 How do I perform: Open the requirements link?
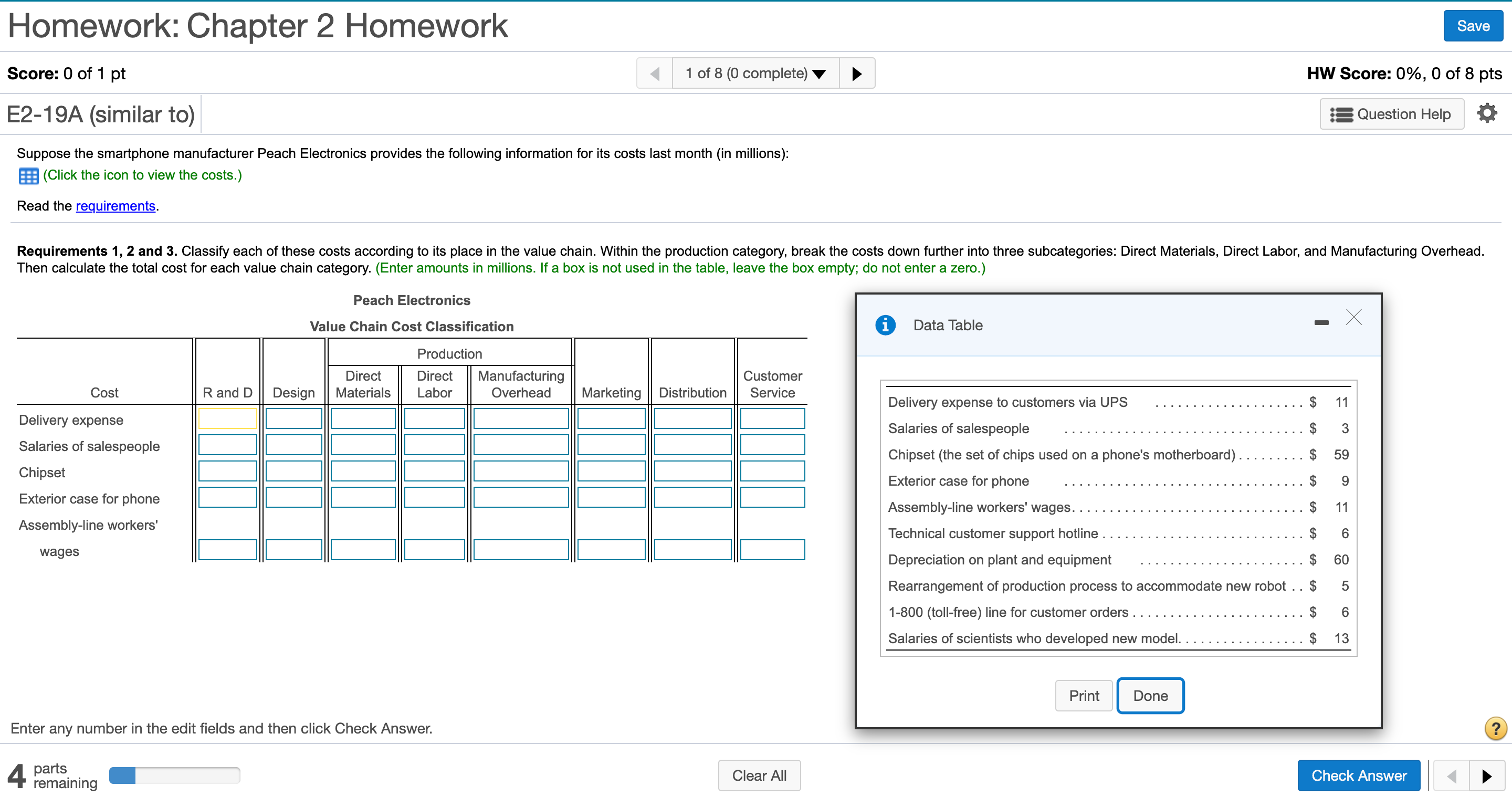[x=115, y=205]
